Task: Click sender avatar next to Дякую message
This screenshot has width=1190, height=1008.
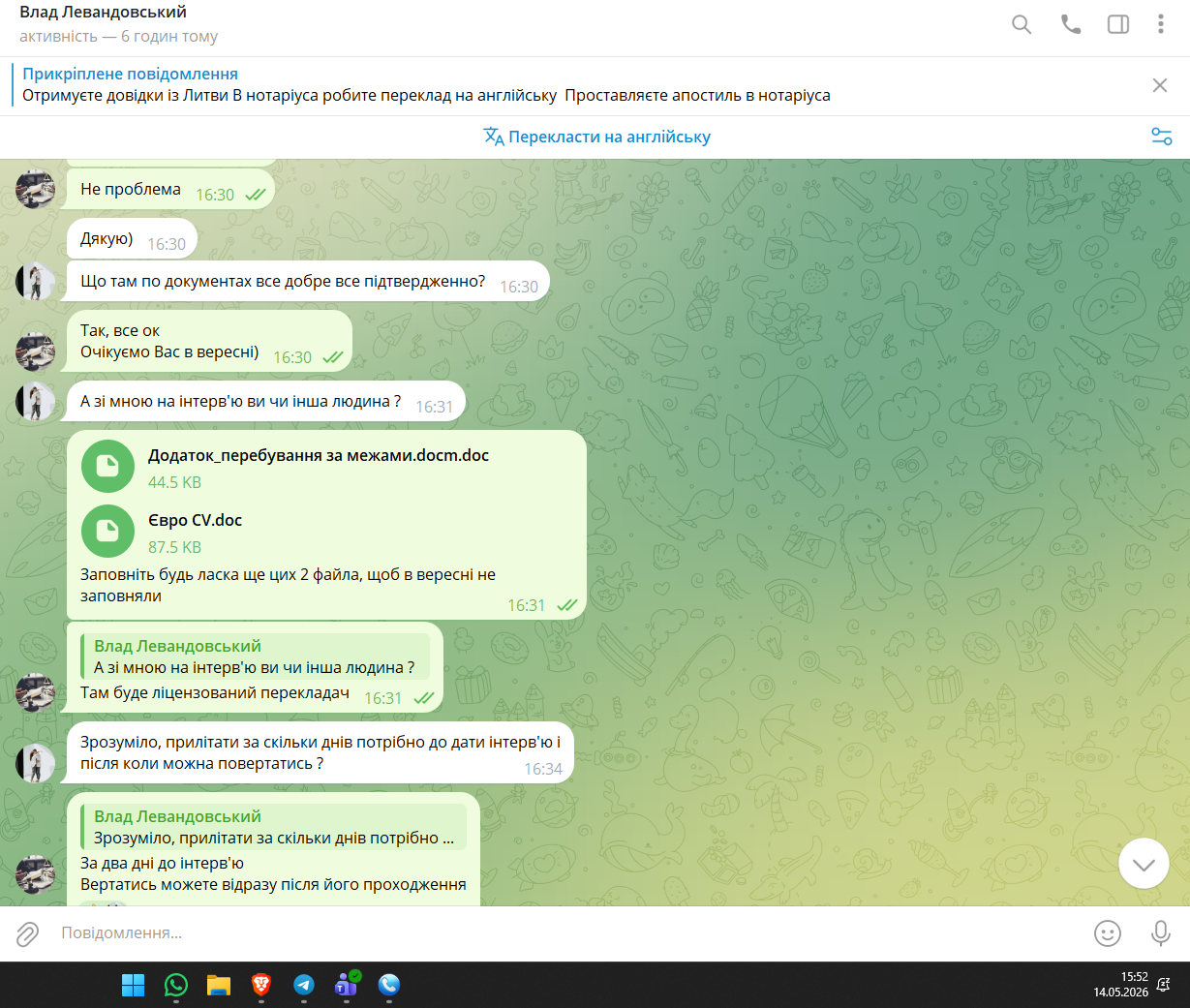Action: 36,281
